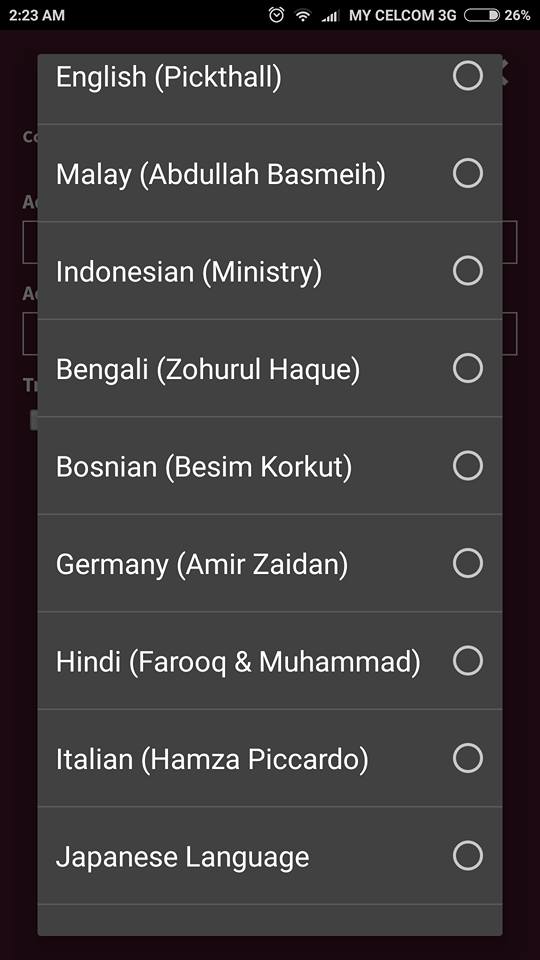The height and width of the screenshot is (960, 540).
Task: Tap the Hindi (Farooq & Muhammad) option text
Action: click(238, 662)
